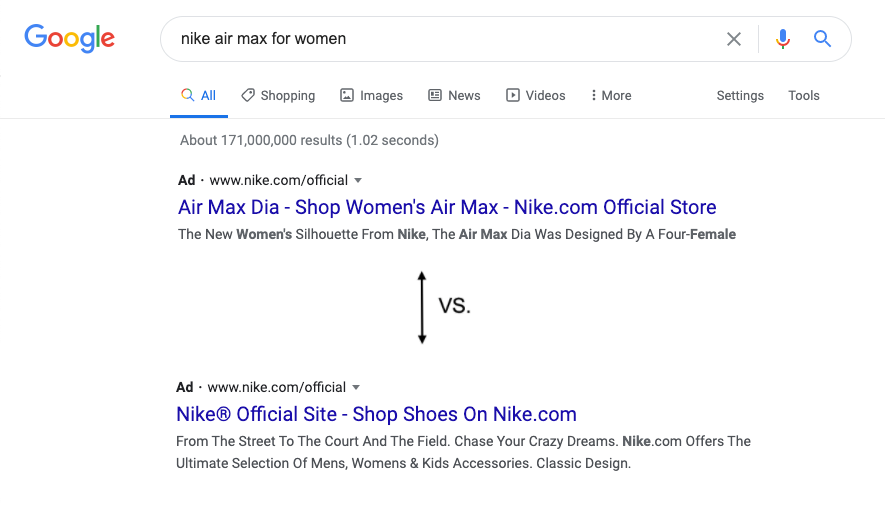Click the second ad's www.nike.com/official URL
Viewport: 885px width, 505px height.
tap(276, 388)
